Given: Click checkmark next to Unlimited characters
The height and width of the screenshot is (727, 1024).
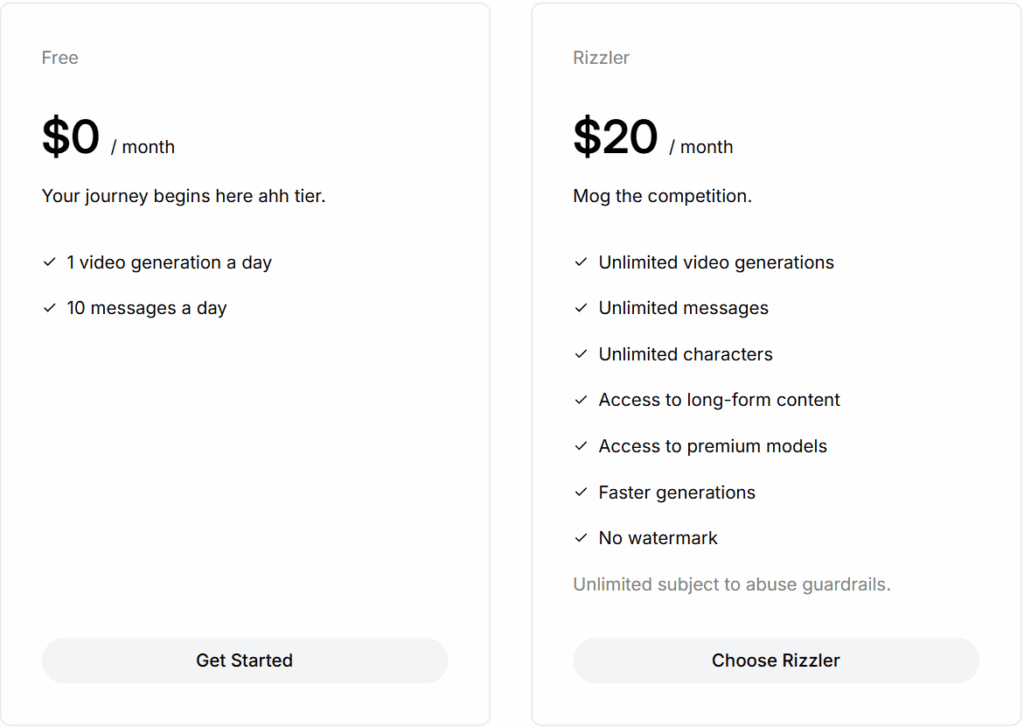Looking at the screenshot, I should [581, 354].
